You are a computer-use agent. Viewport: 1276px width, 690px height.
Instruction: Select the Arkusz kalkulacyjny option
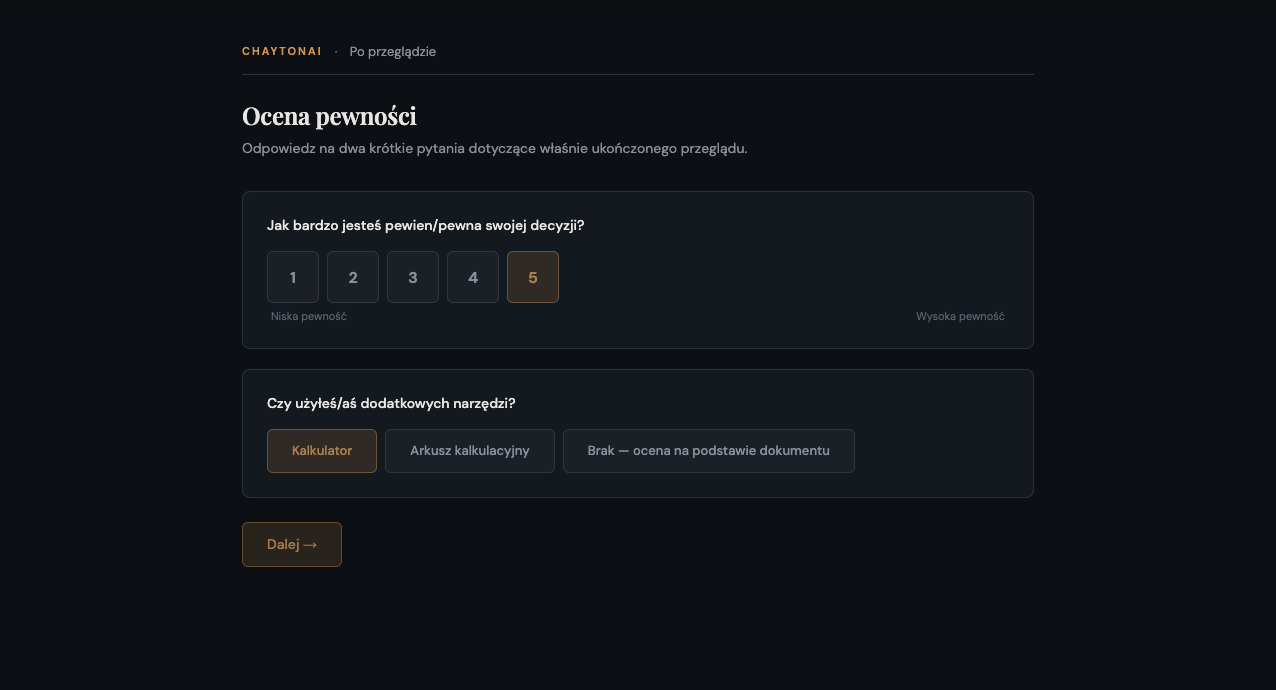[470, 451]
